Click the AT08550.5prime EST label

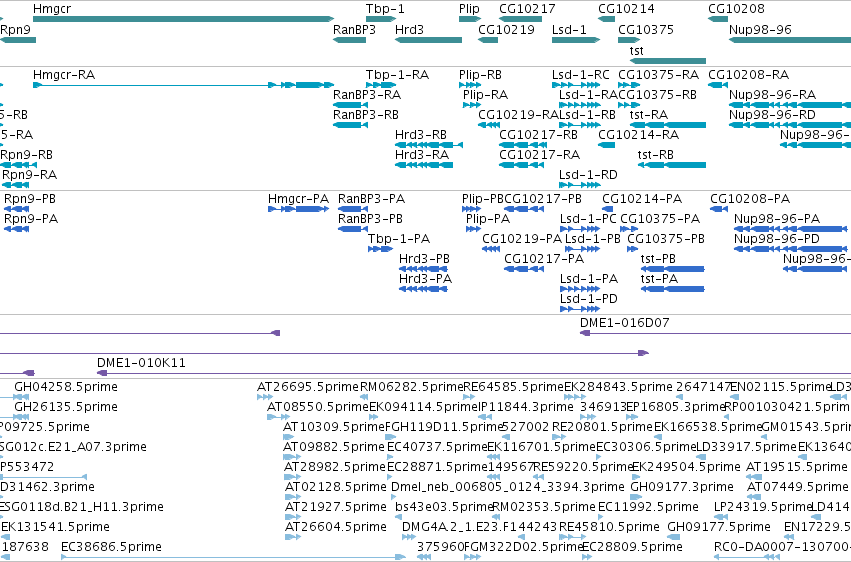(317, 407)
